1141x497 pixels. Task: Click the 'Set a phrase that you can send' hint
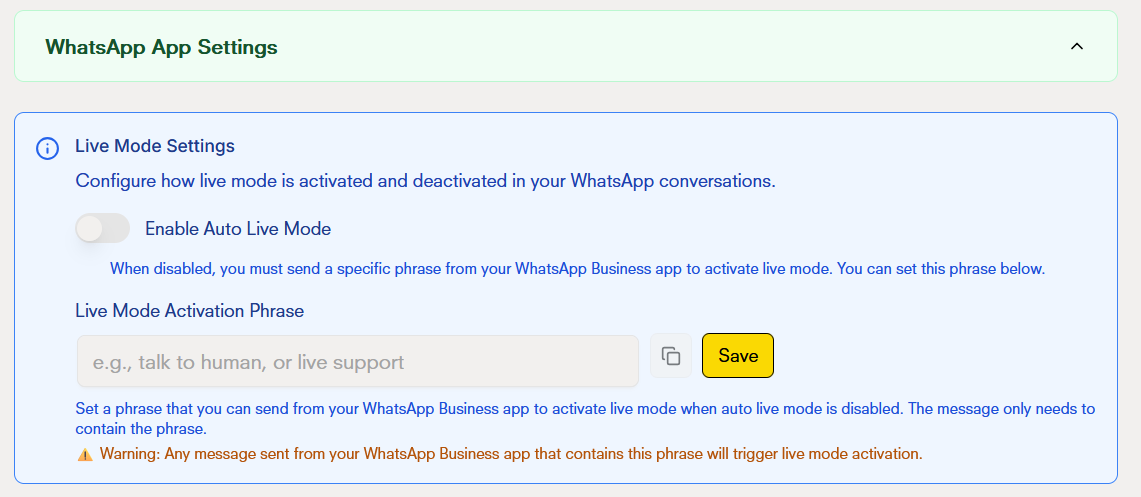click(x=585, y=418)
